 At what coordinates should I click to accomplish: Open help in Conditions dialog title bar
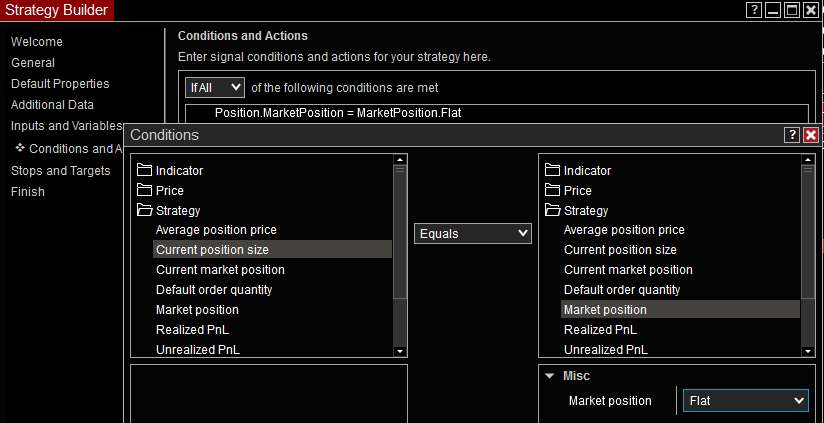[792, 135]
